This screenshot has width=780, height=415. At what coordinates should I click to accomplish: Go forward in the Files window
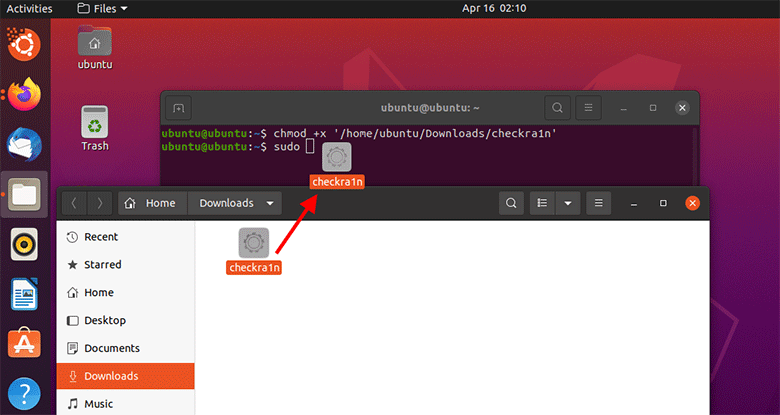click(100, 203)
